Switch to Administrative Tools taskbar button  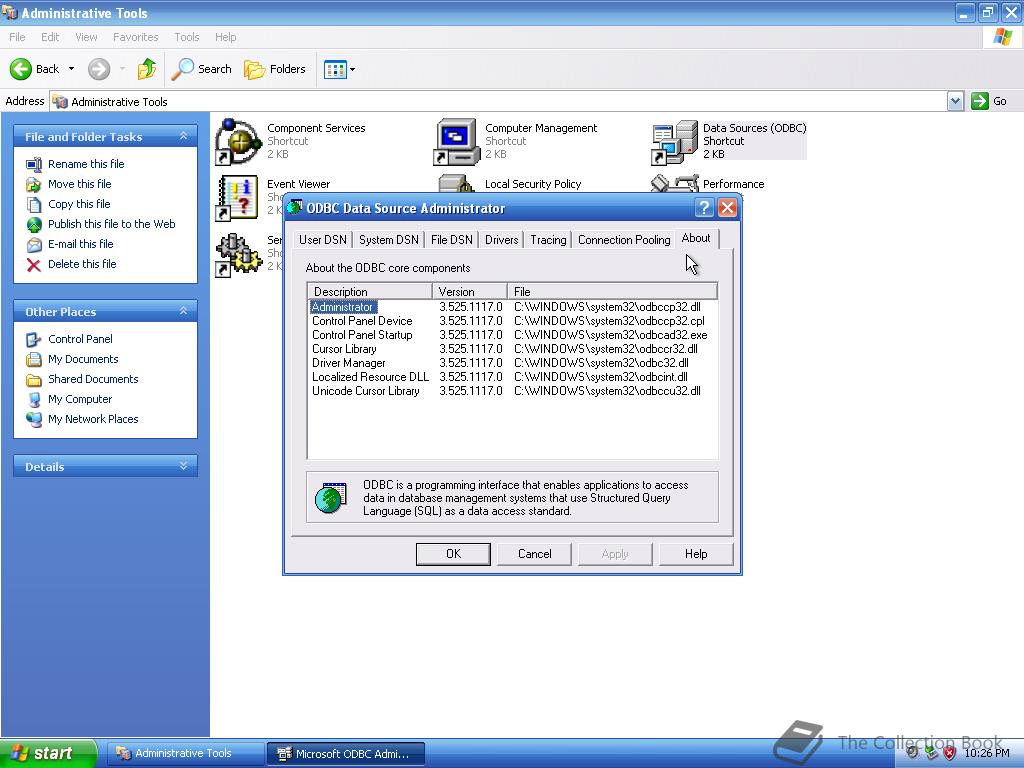tap(185, 754)
